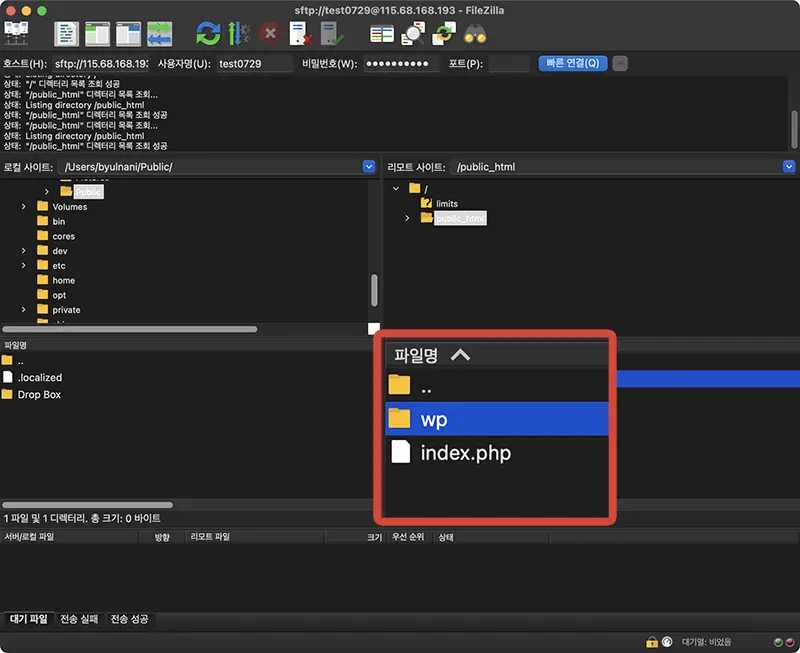The height and width of the screenshot is (653, 800).
Task: Reconnect to the last server
Action: pyautogui.click(x=332, y=34)
